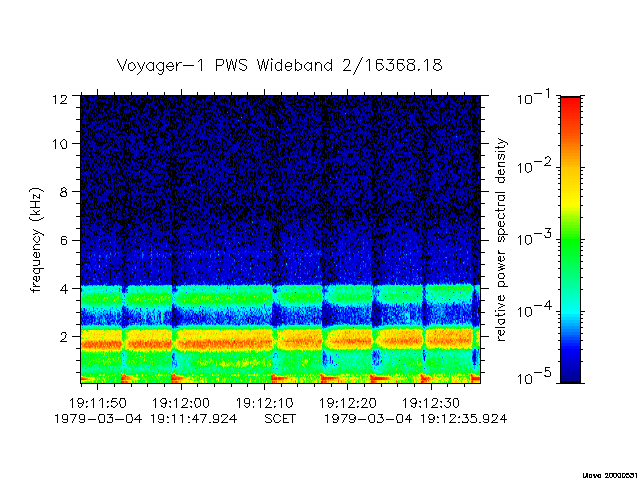Click the start timestamp '1979-03-04 19:11:47.924'
The image size is (640, 480).
[146, 419]
